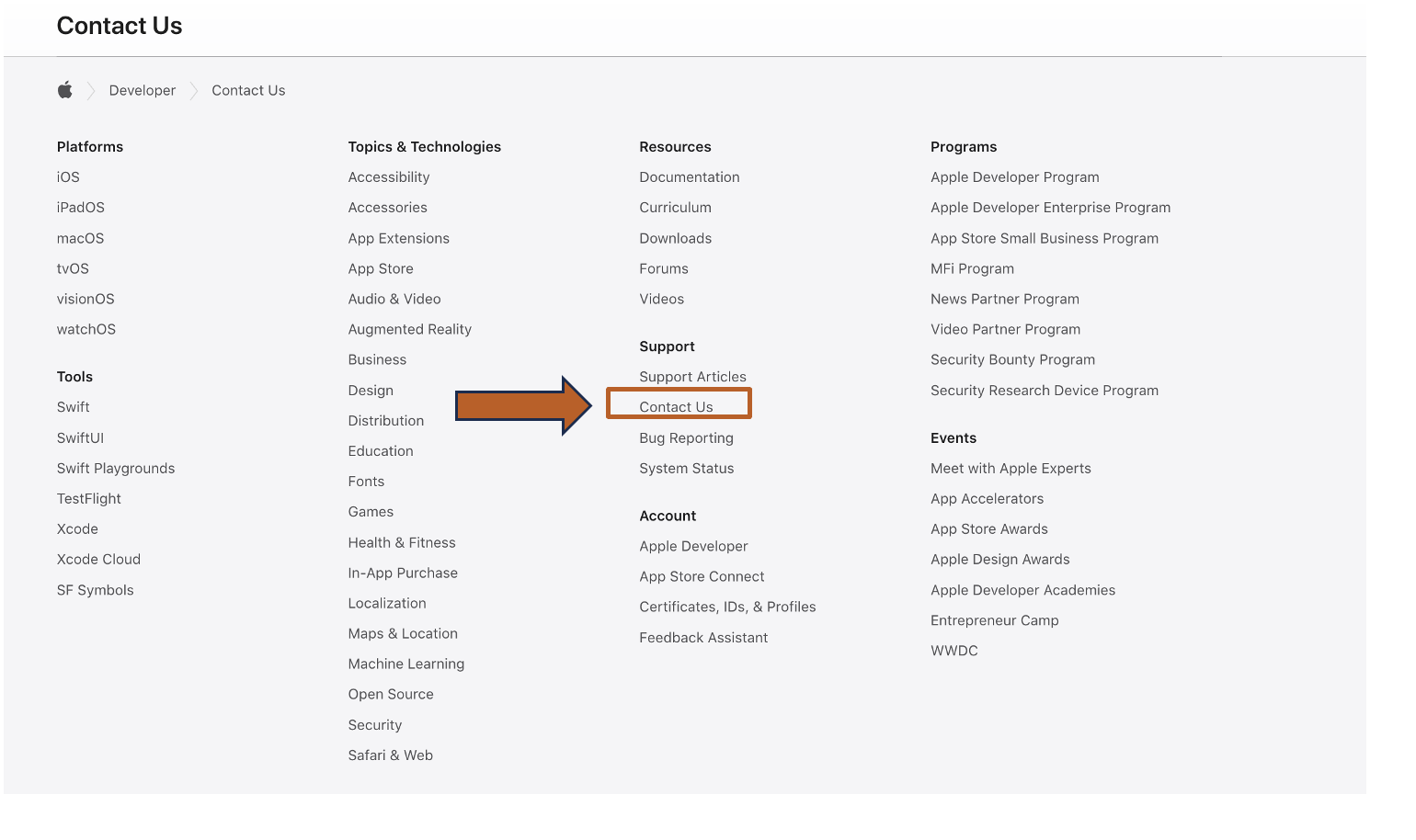The height and width of the screenshot is (840, 1416).
Task: Open the Apple Developer Program link
Action: click(1014, 177)
